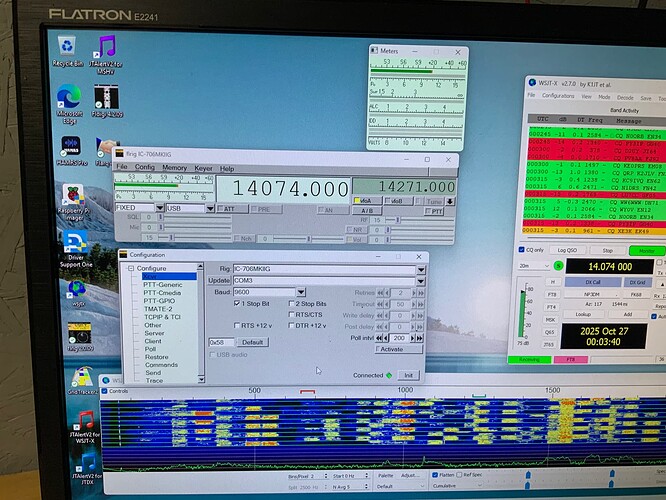Open the Keyer menu in flrig

(x=203, y=168)
